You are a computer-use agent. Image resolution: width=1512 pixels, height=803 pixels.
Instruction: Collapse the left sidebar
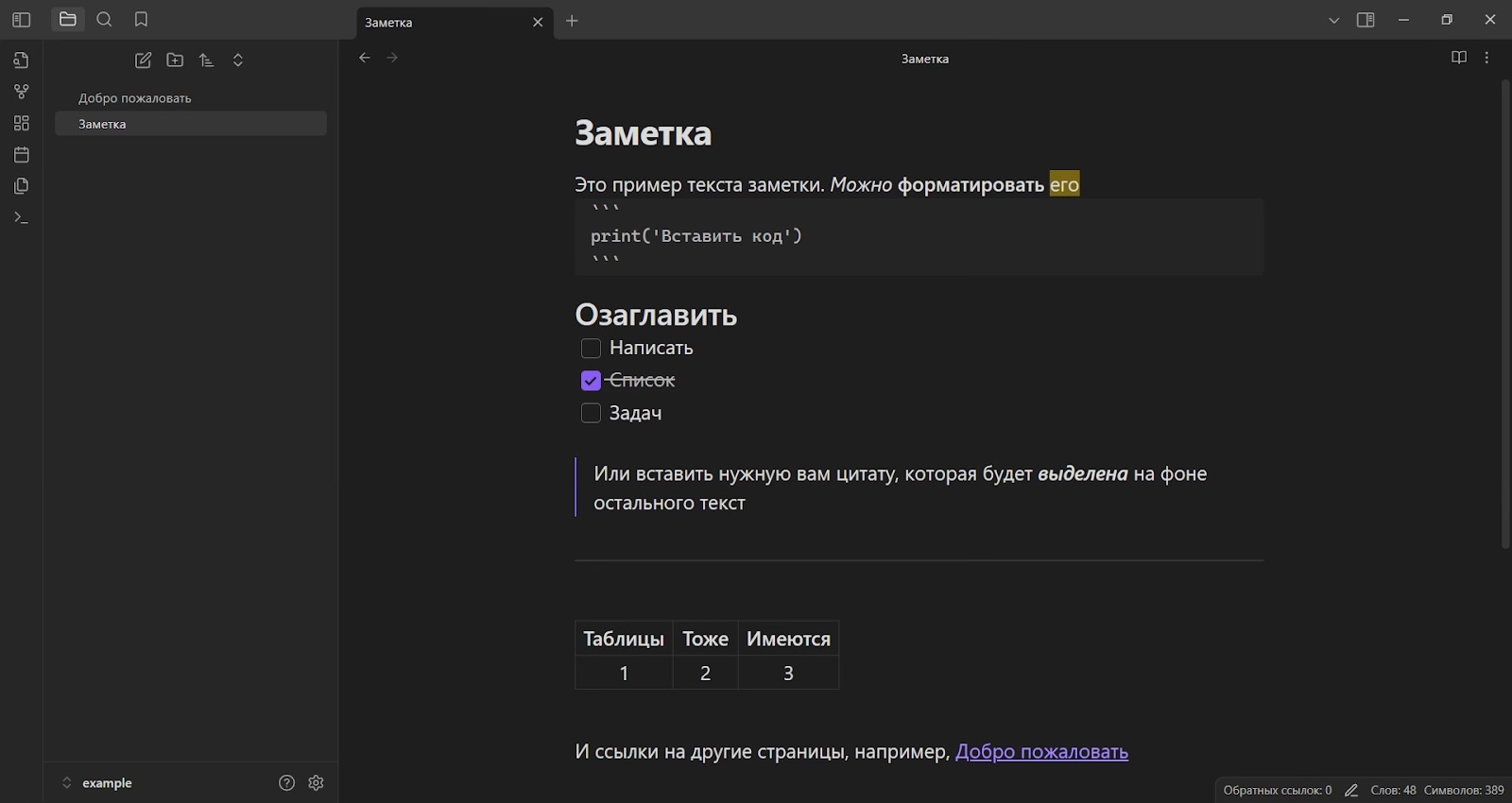click(x=21, y=20)
